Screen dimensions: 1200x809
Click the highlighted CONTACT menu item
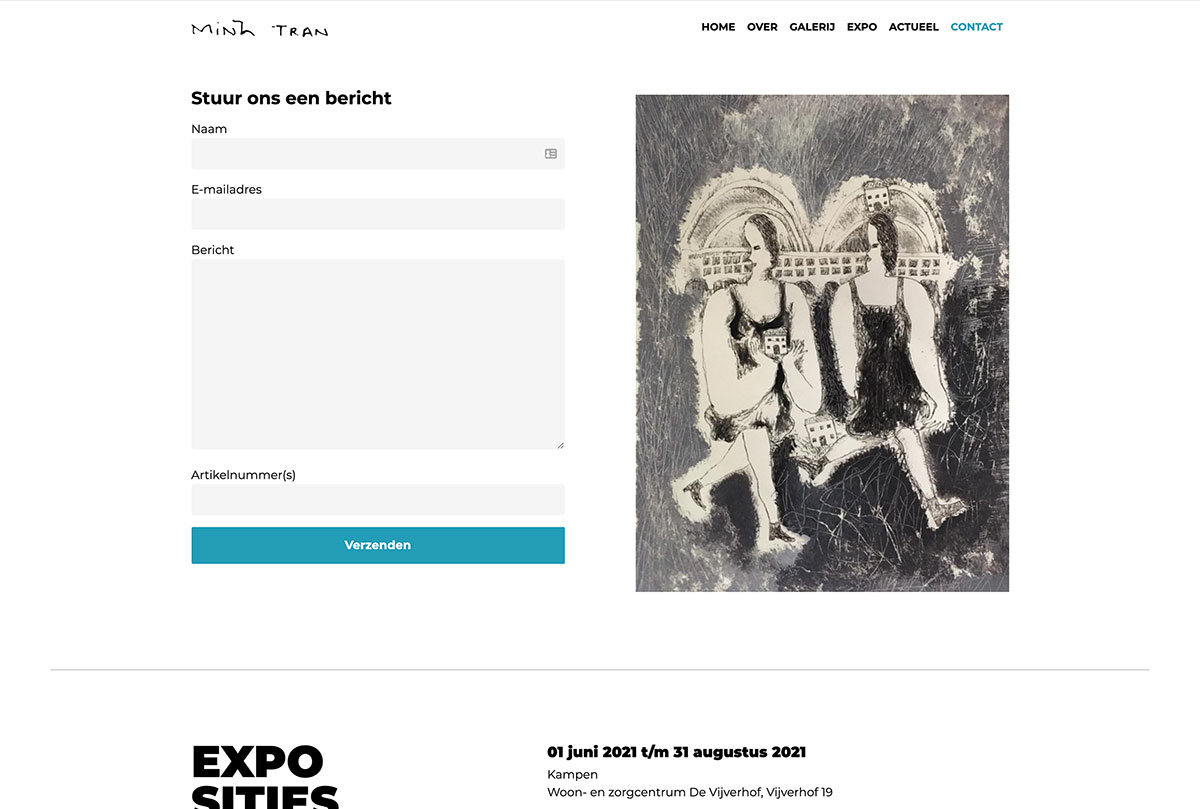(x=977, y=27)
